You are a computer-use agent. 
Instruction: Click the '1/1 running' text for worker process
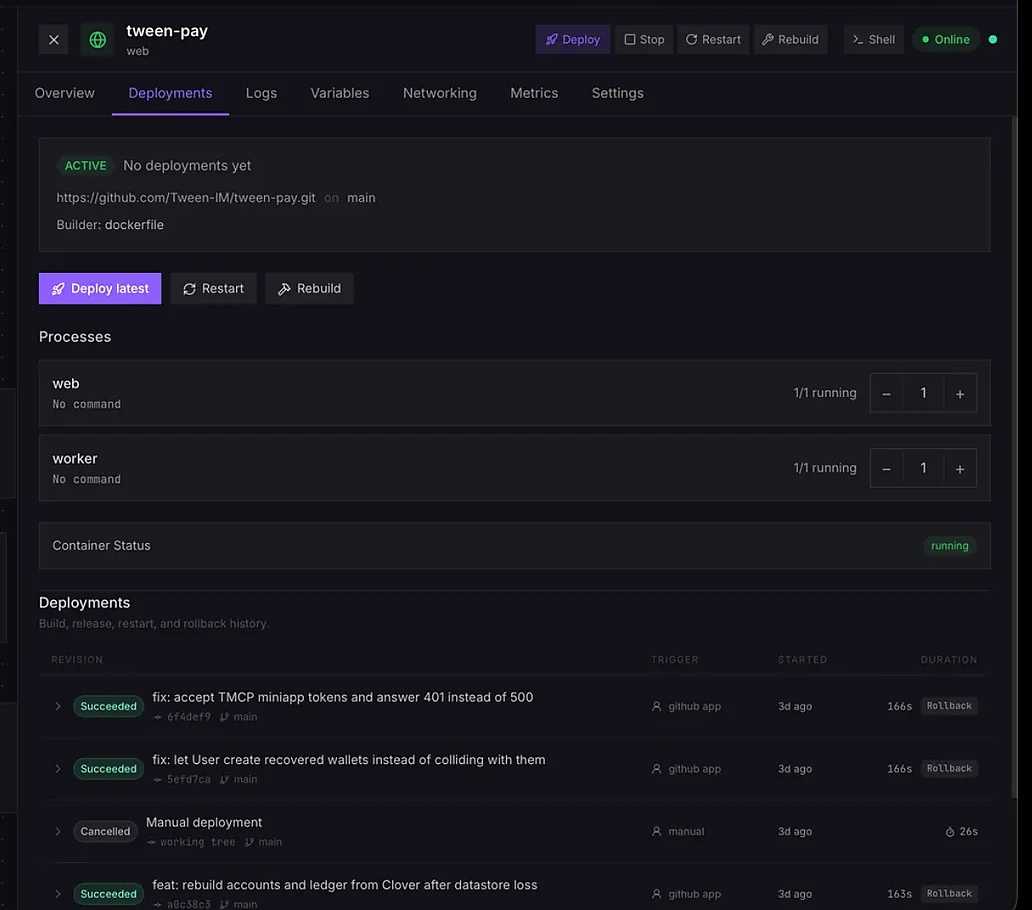tap(825, 468)
